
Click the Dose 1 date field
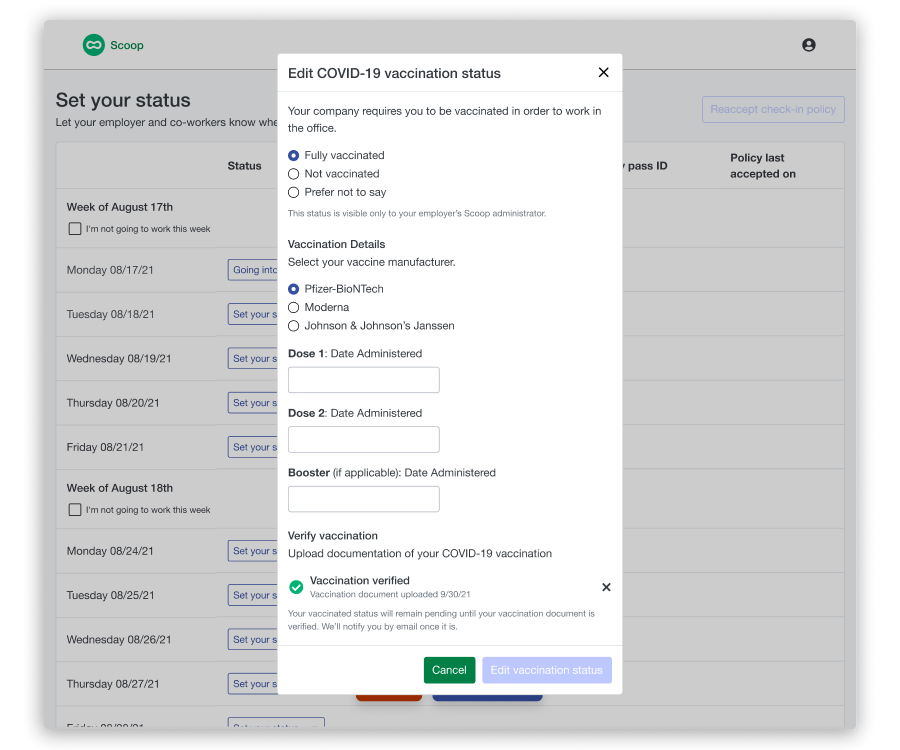tap(364, 380)
